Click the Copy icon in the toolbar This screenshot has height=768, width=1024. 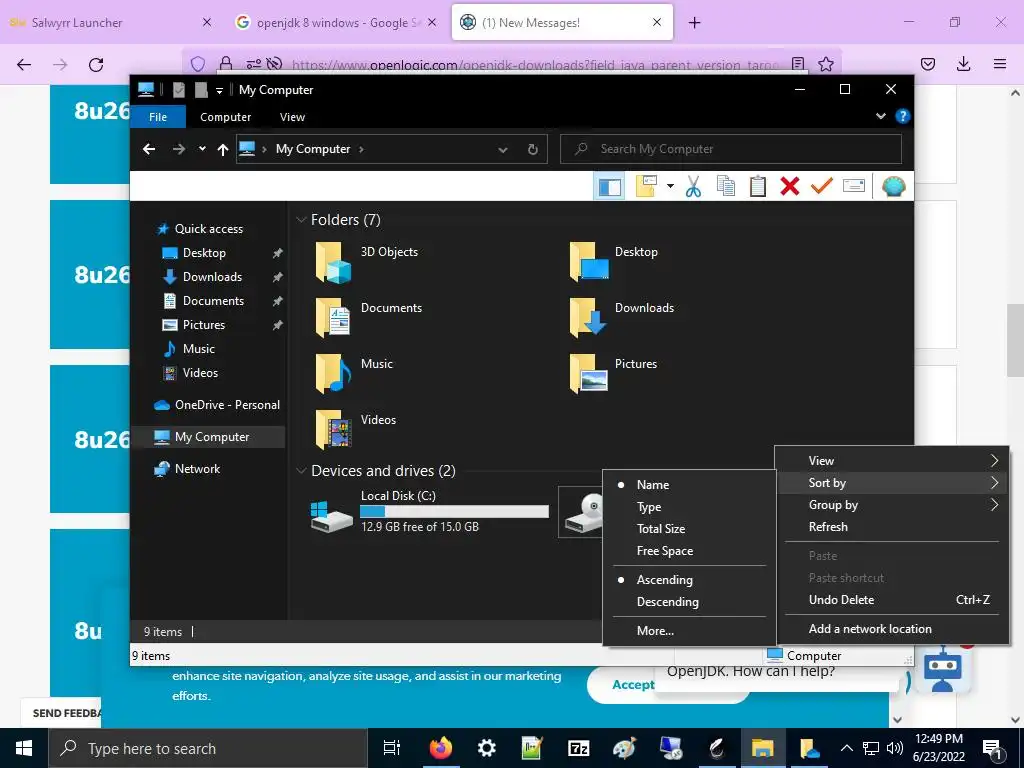pos(726,187)
